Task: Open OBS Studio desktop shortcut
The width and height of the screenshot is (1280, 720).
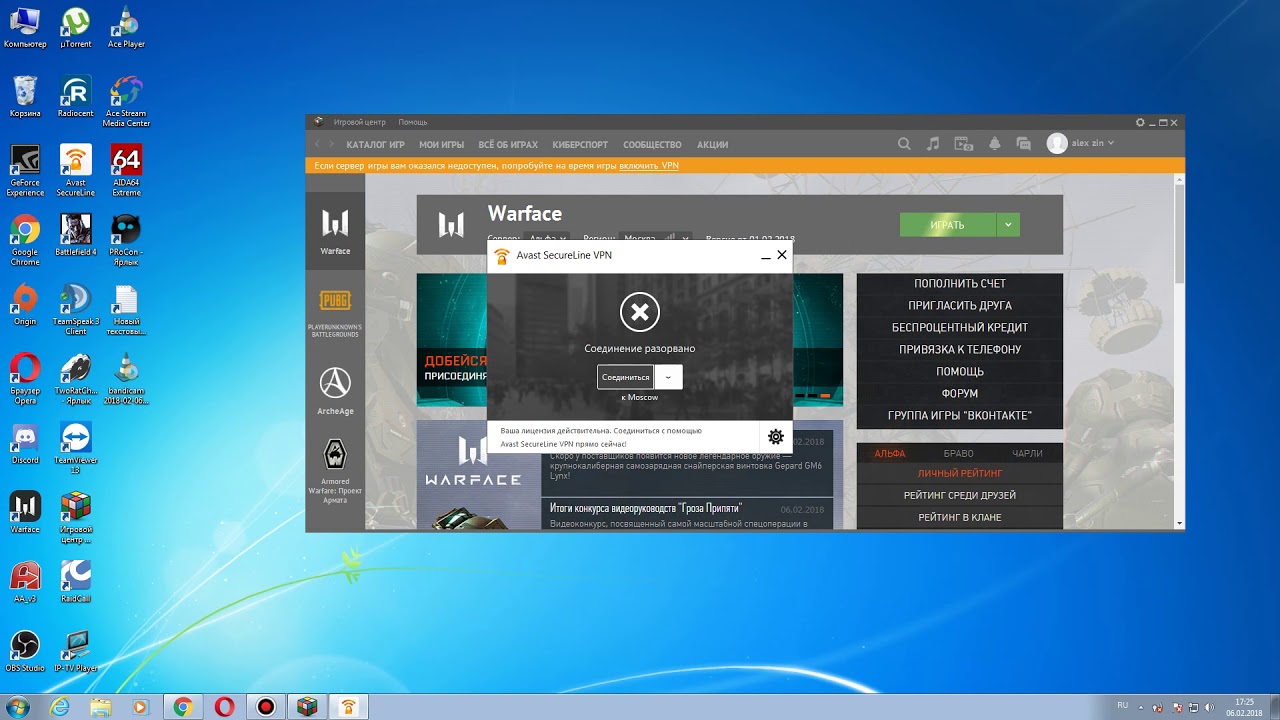Action: [x=25, y=650]
